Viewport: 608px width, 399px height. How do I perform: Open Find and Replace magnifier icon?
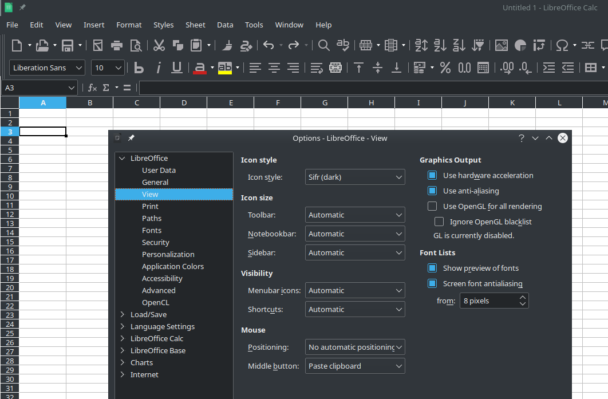pyautogui.click(x=324, y=46)
